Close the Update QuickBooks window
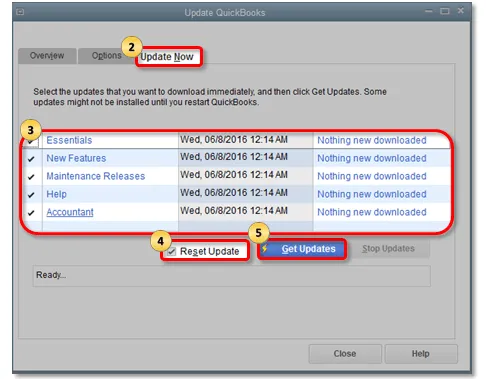The image size is (487, 379). pyautogui.click(x=461, y=11)
